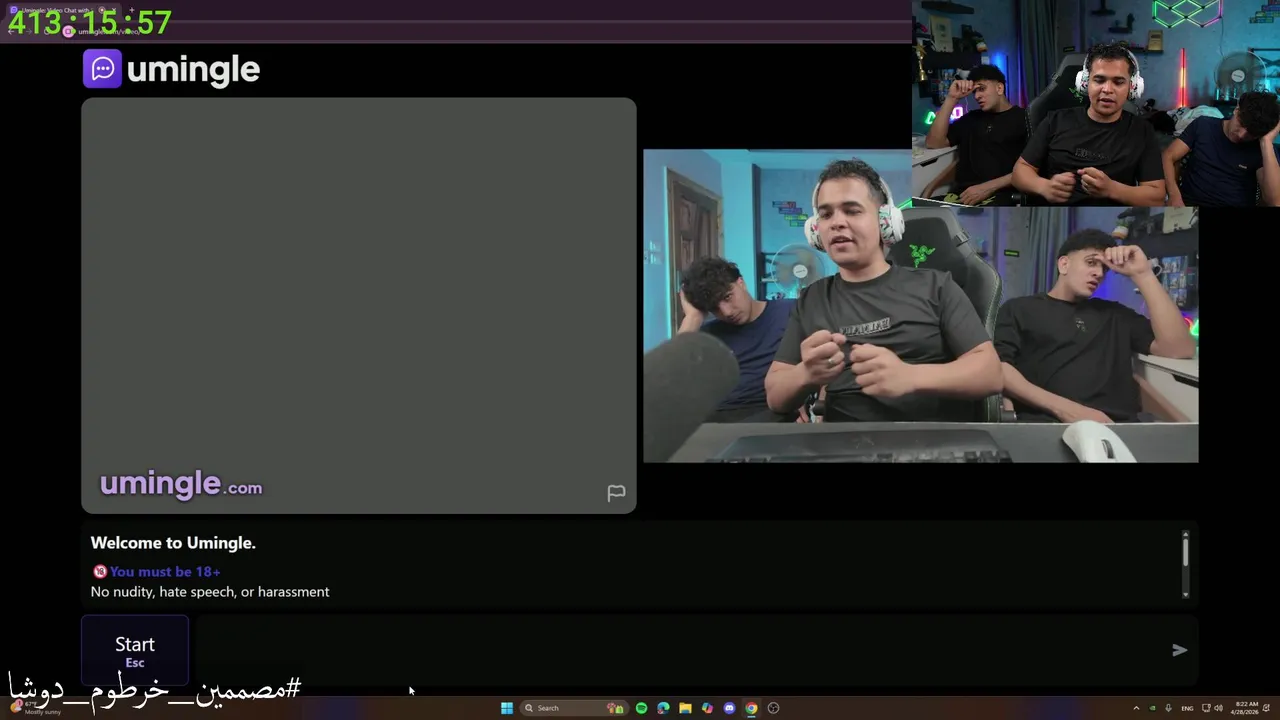Show hidden system tray icons

[x=1136, y=708]
